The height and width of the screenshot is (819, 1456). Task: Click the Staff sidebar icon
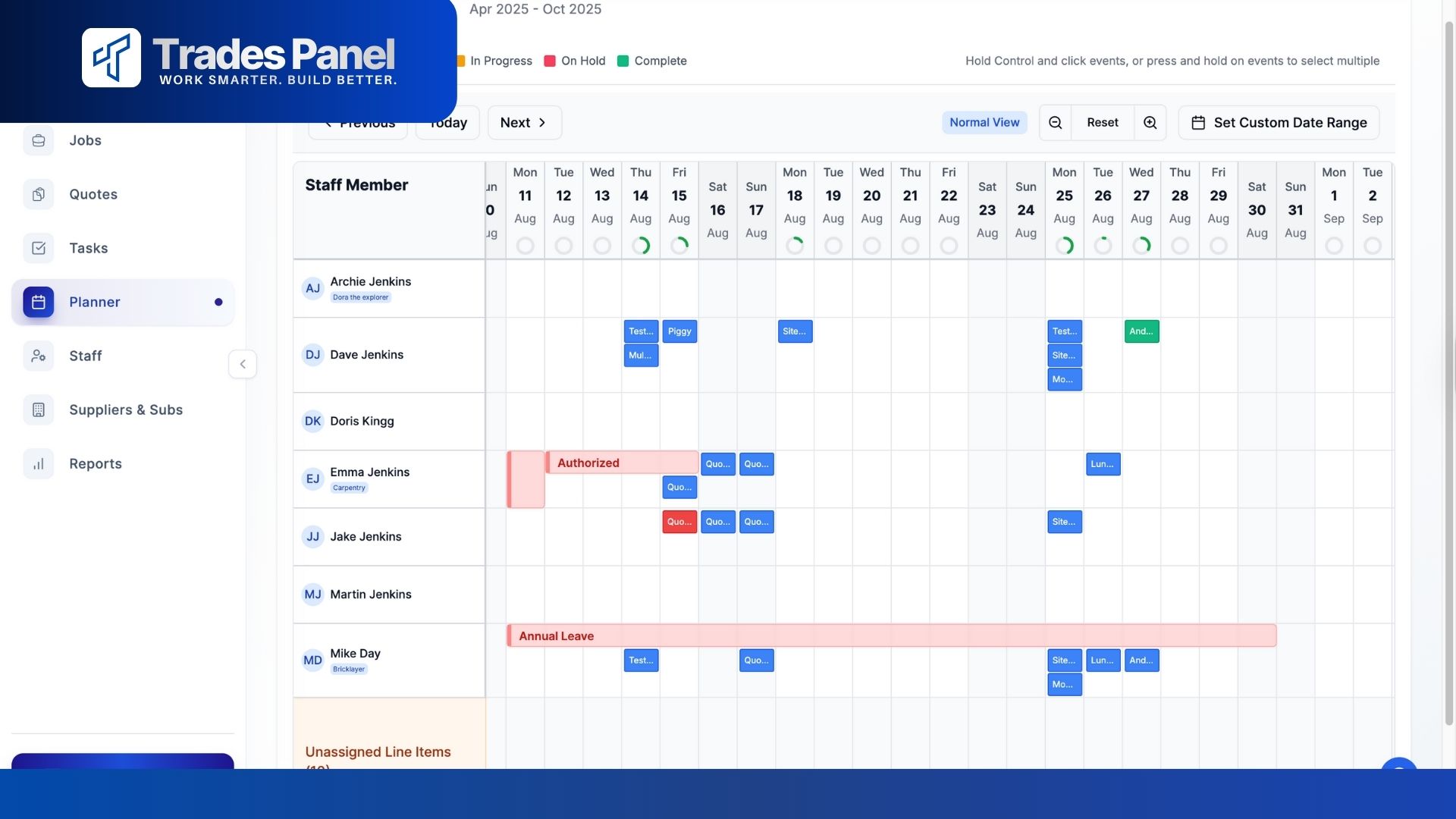pos(39,356)
